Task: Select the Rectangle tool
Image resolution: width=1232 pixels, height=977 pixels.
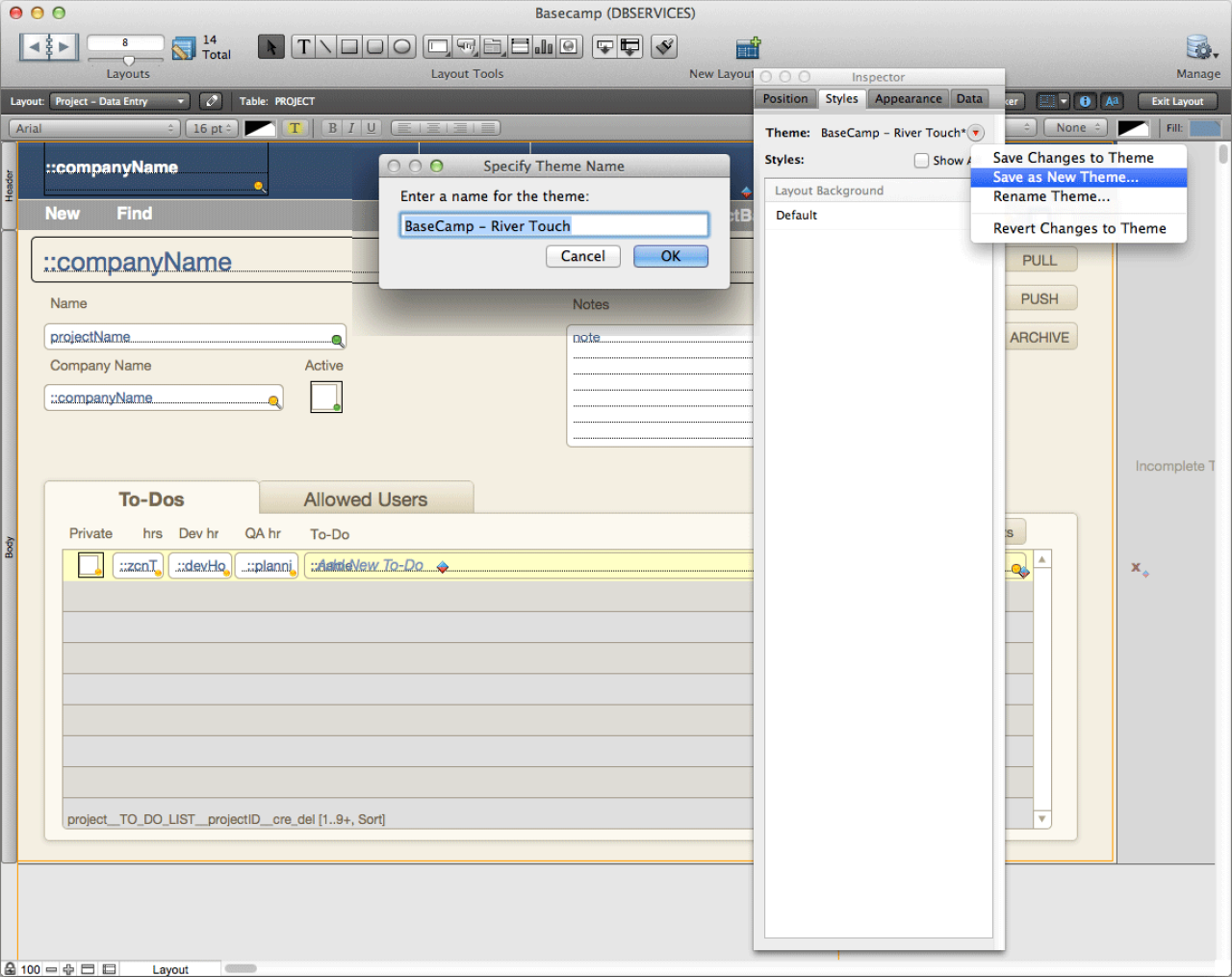Action: pos(349,46)
